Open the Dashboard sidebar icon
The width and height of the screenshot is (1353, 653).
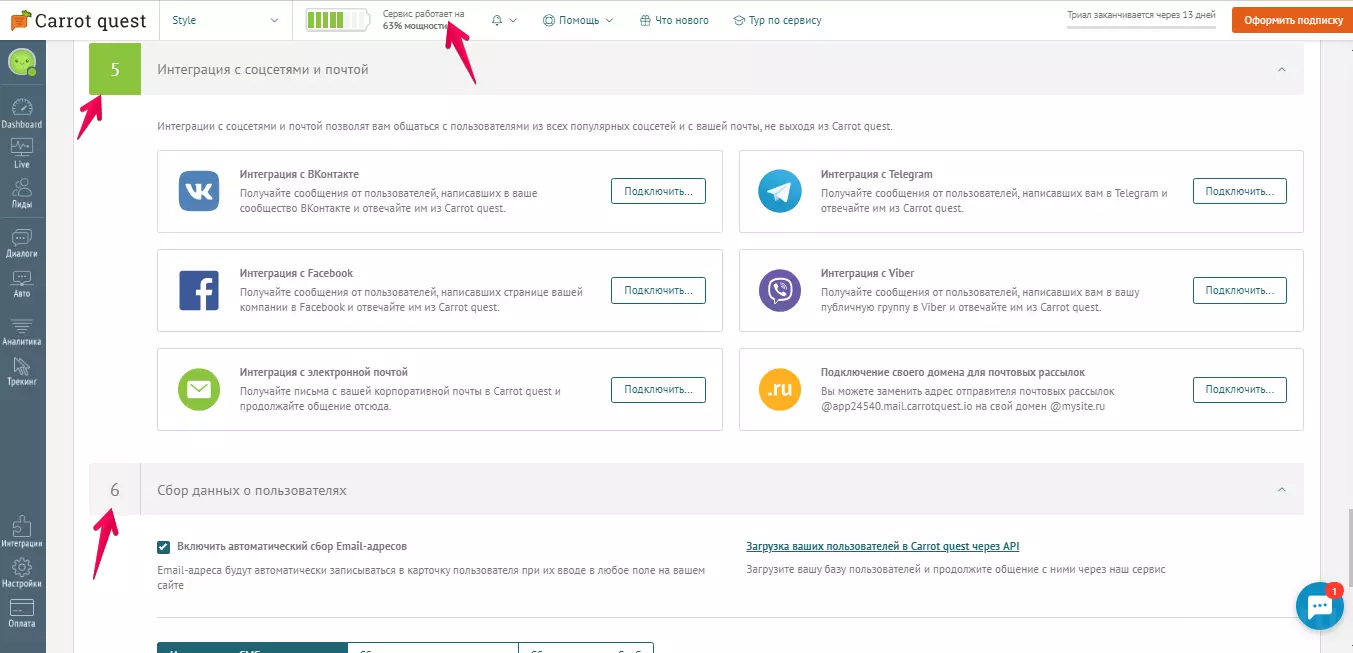pos(22,114)
